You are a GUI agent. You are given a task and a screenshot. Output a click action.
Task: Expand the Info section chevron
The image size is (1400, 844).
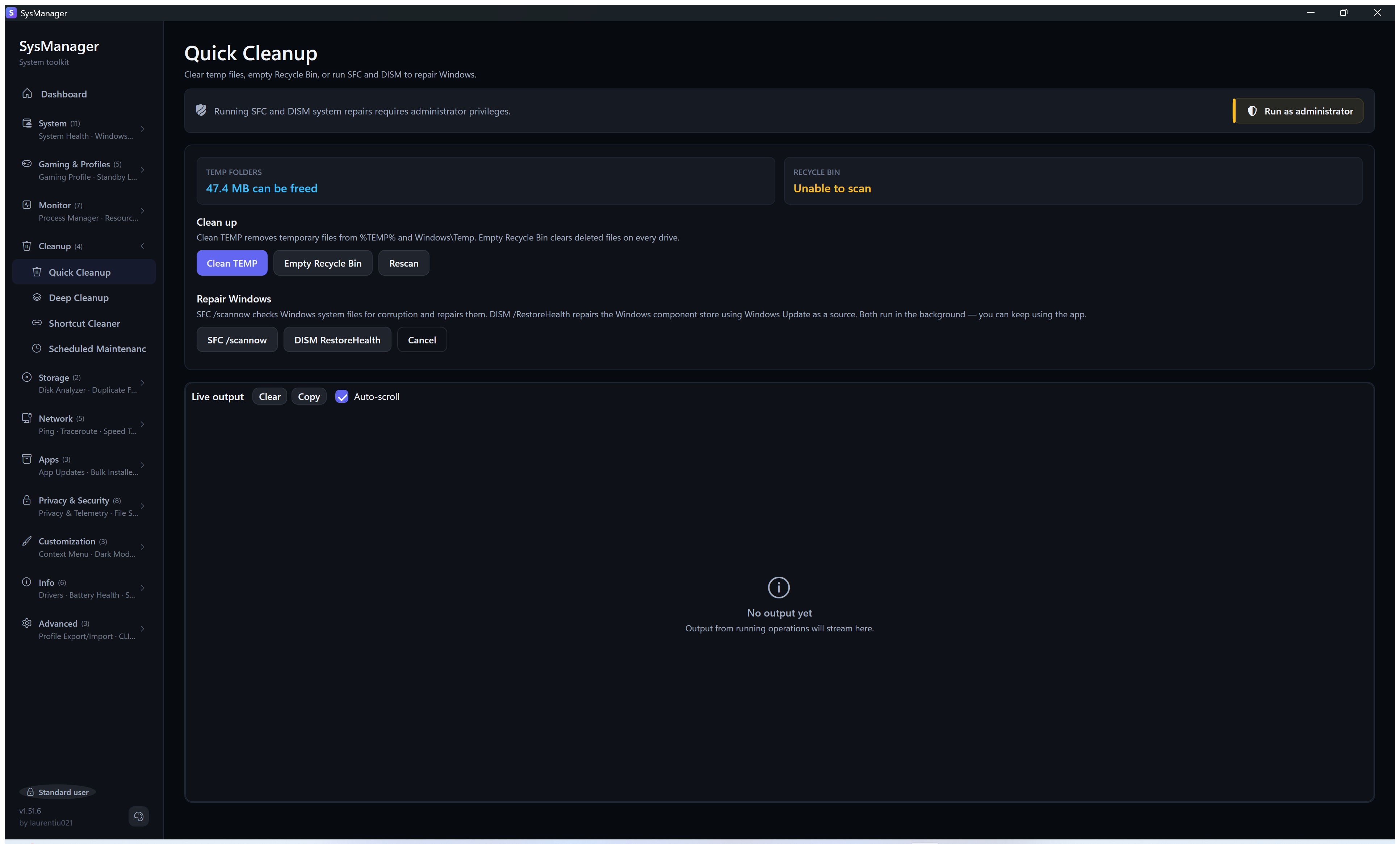click(x=143, y=588)
